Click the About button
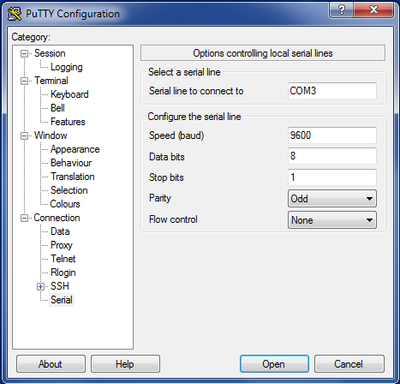This screenshot has height=384, width=400. point(51,364)
